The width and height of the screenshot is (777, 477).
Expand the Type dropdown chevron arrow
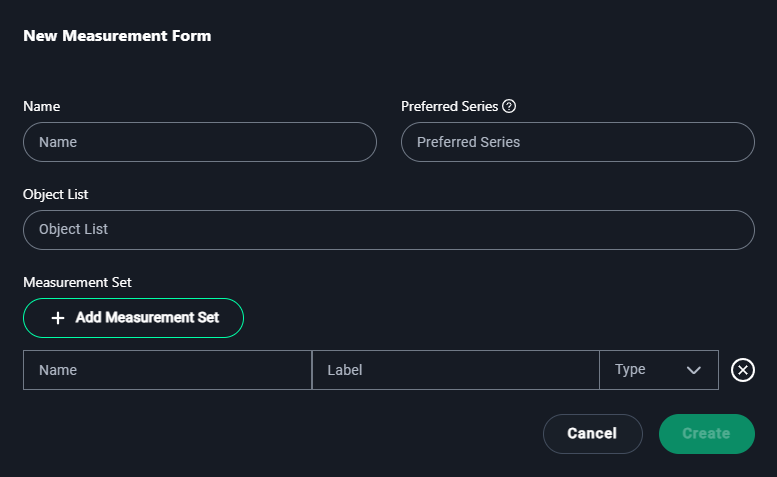694,370
